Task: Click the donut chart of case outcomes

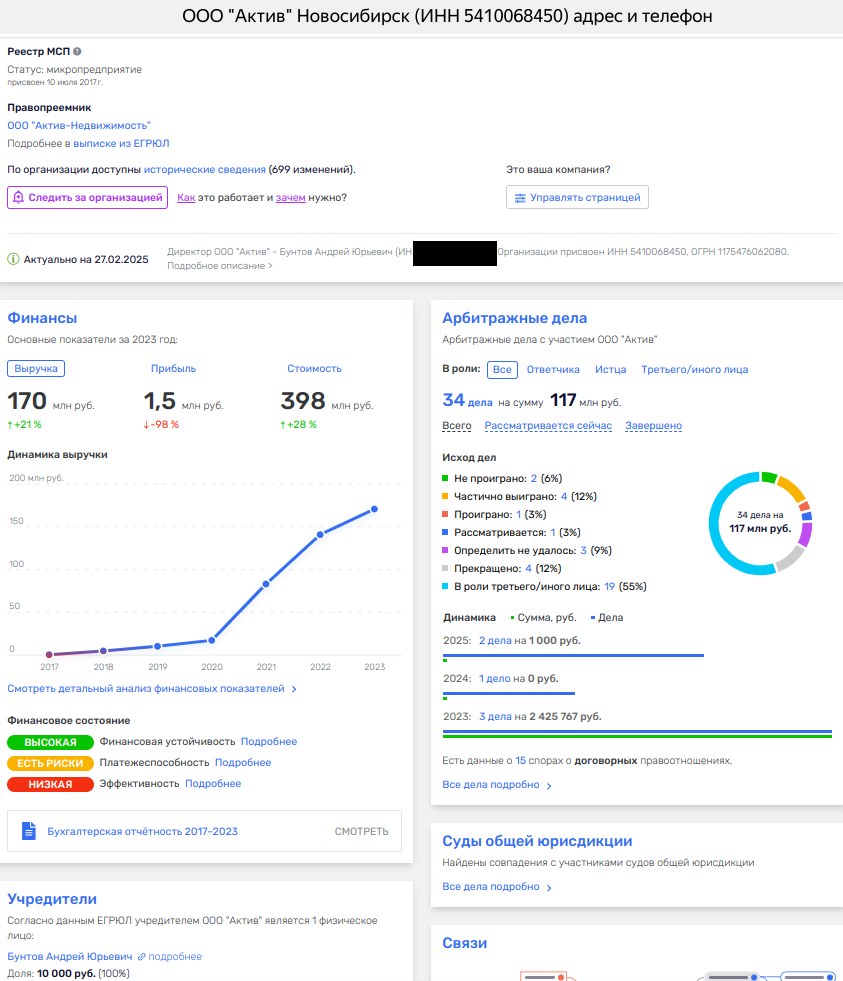Action: tap(760, 523)
